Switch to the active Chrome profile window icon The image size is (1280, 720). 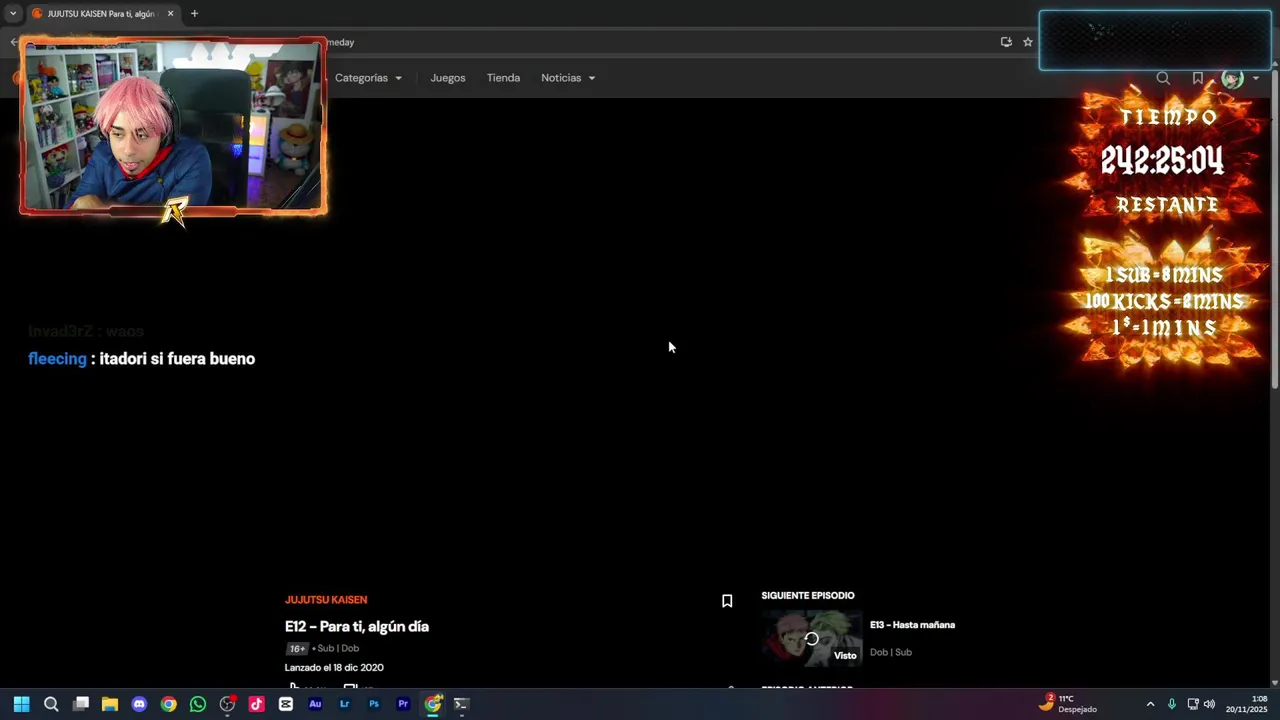[432, 704]
